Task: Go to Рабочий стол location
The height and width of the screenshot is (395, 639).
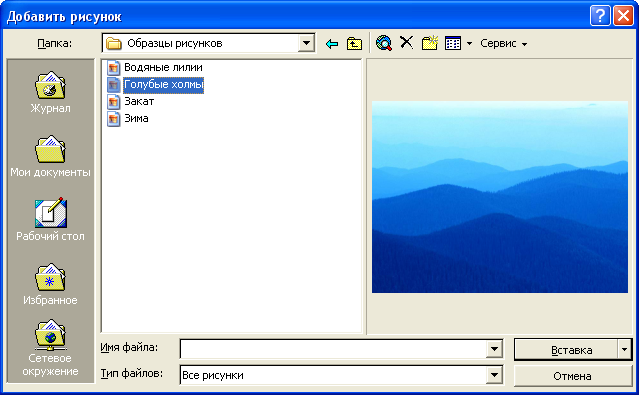Action: 51,220
